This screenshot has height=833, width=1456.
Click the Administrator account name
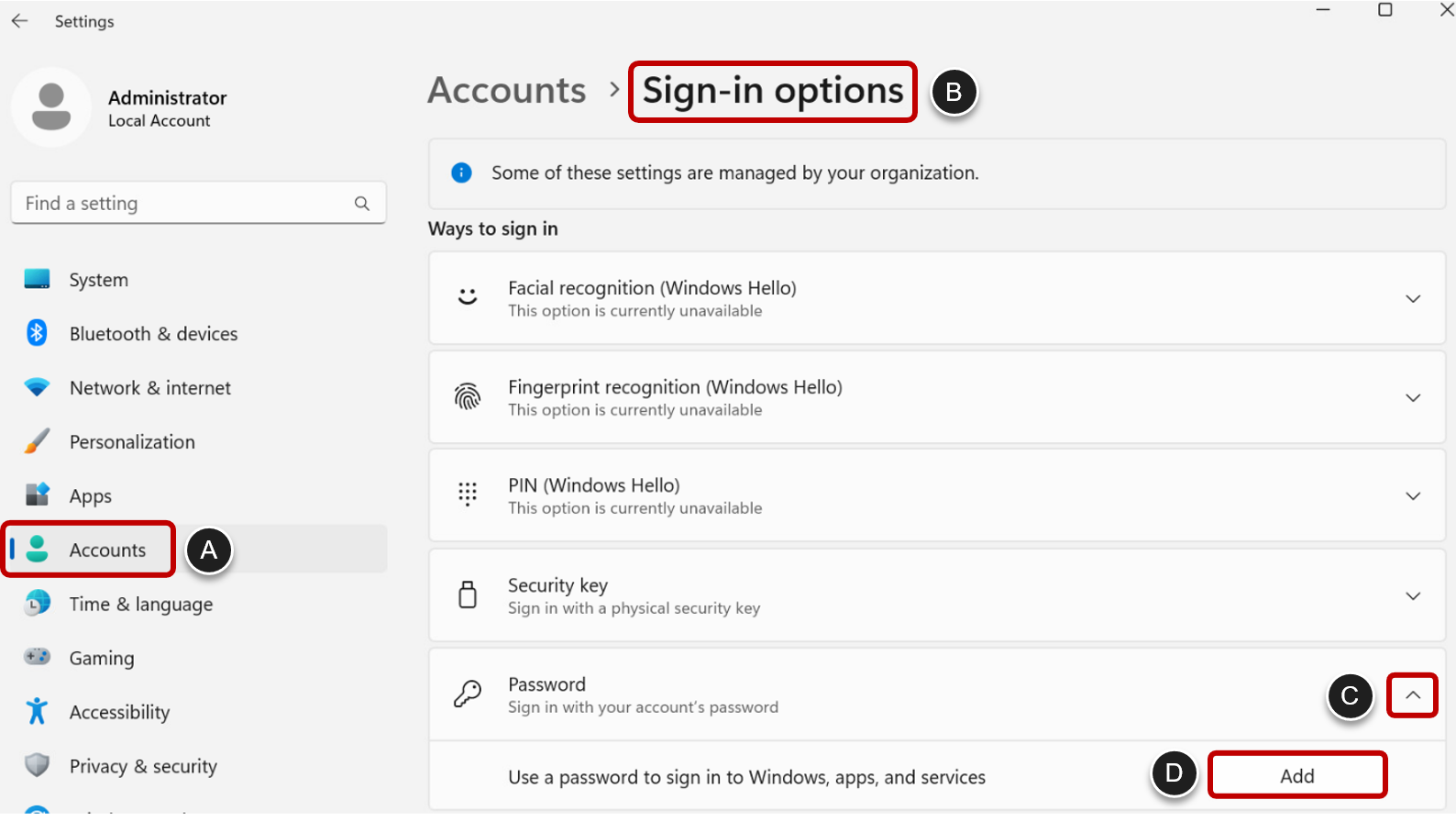tap(168, 98)
